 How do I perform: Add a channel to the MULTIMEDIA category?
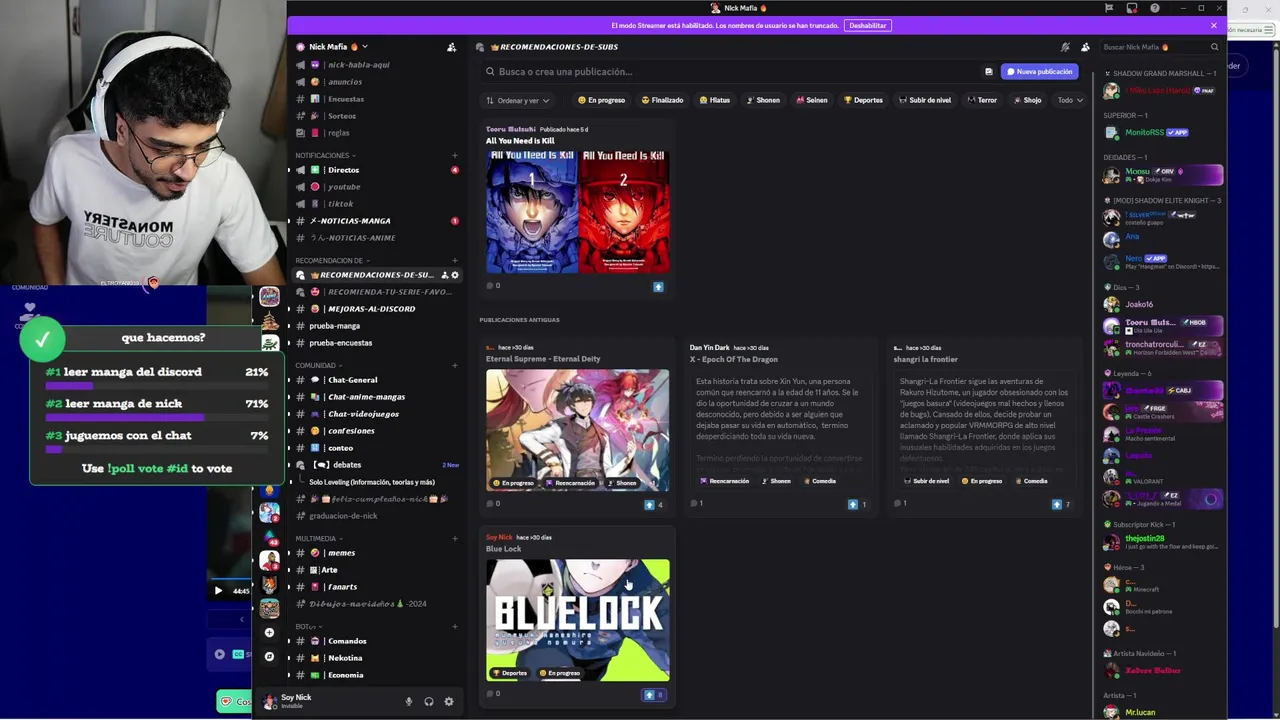(455, 539)
